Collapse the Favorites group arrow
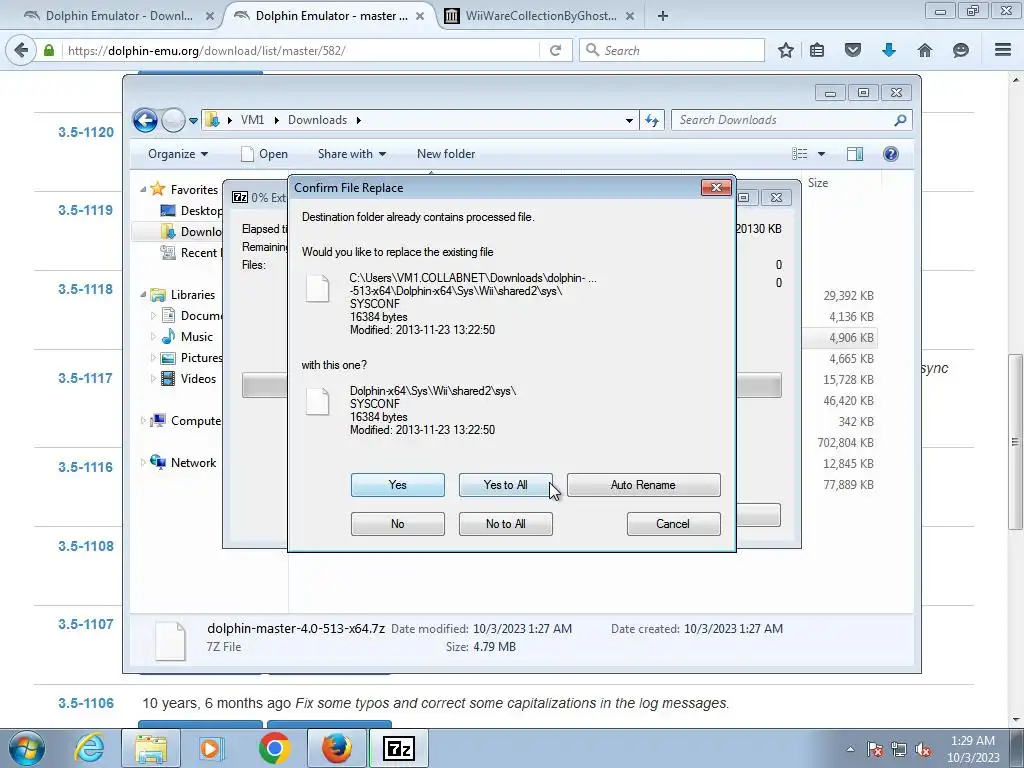Viewport: 1024px width, 768px height. tap(143, 189)
